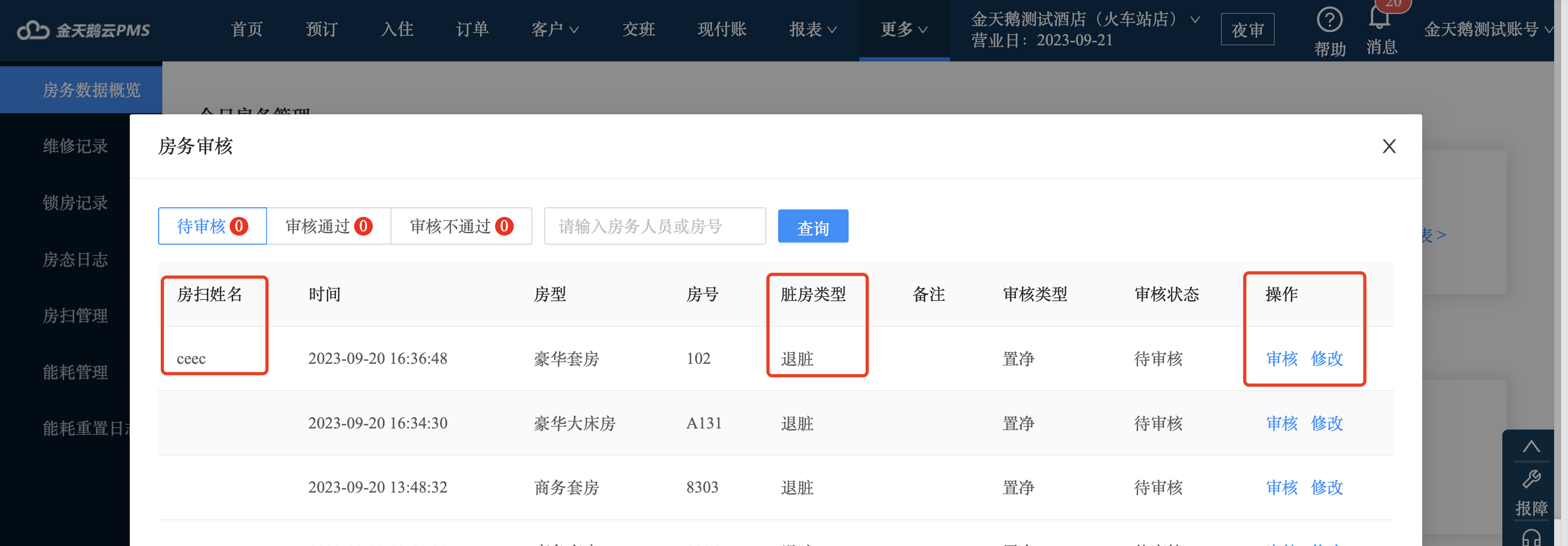Screen dimensions: 1568x546
Task: Click 修改 for room 8303
Action: tap(1327, 487)
